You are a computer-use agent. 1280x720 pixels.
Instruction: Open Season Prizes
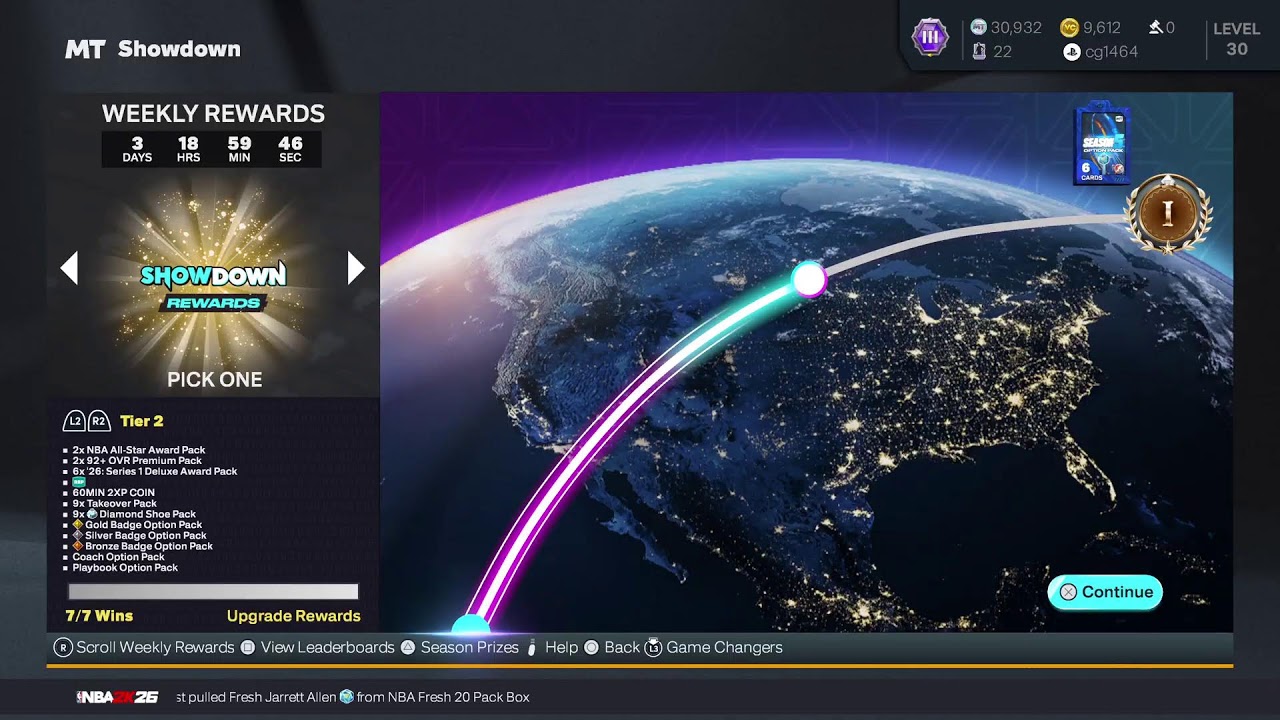[470, 647]
